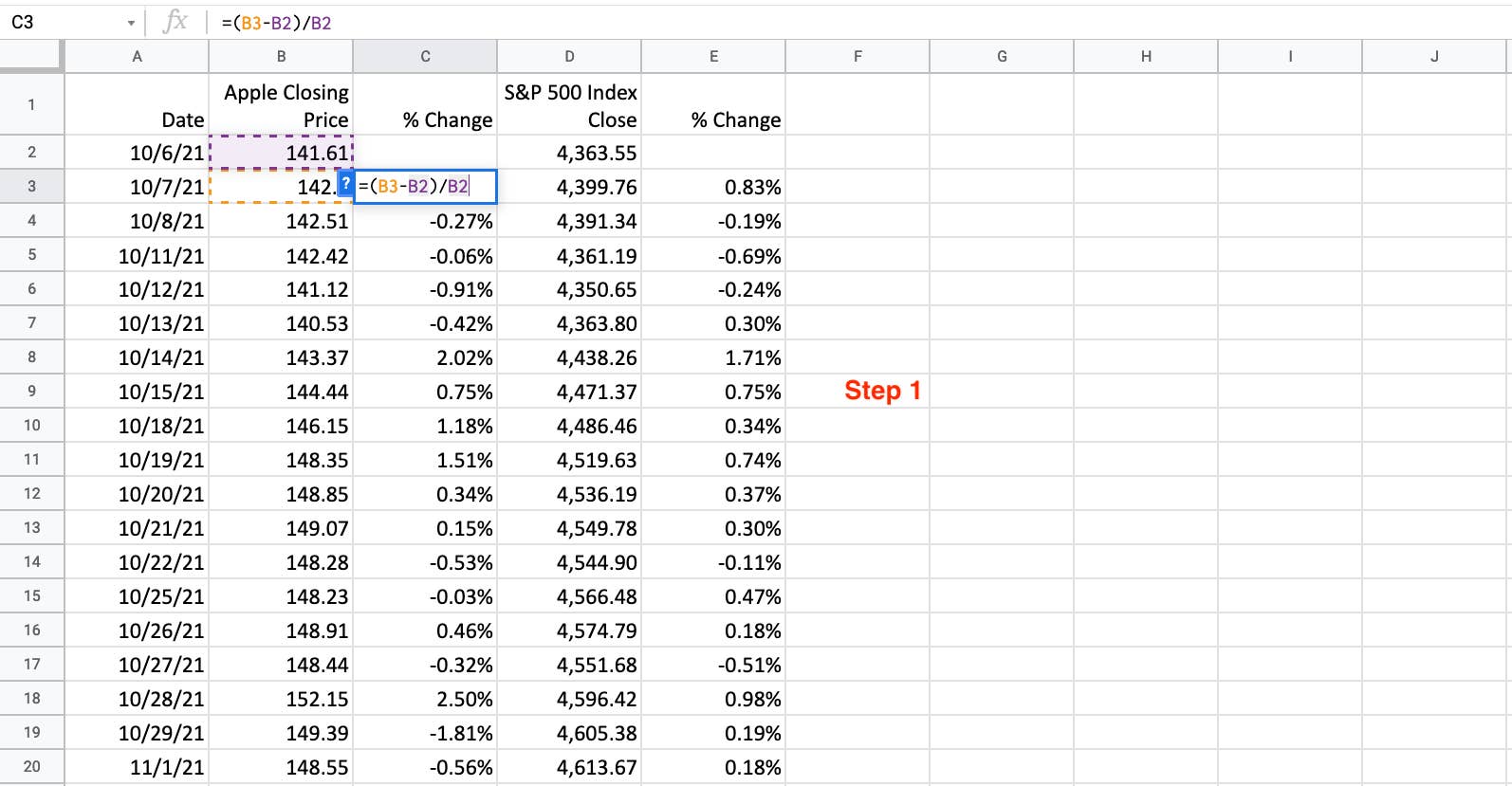Screen dimensions: 1512x786
Task: Select column F header
Action: [857, 57]
